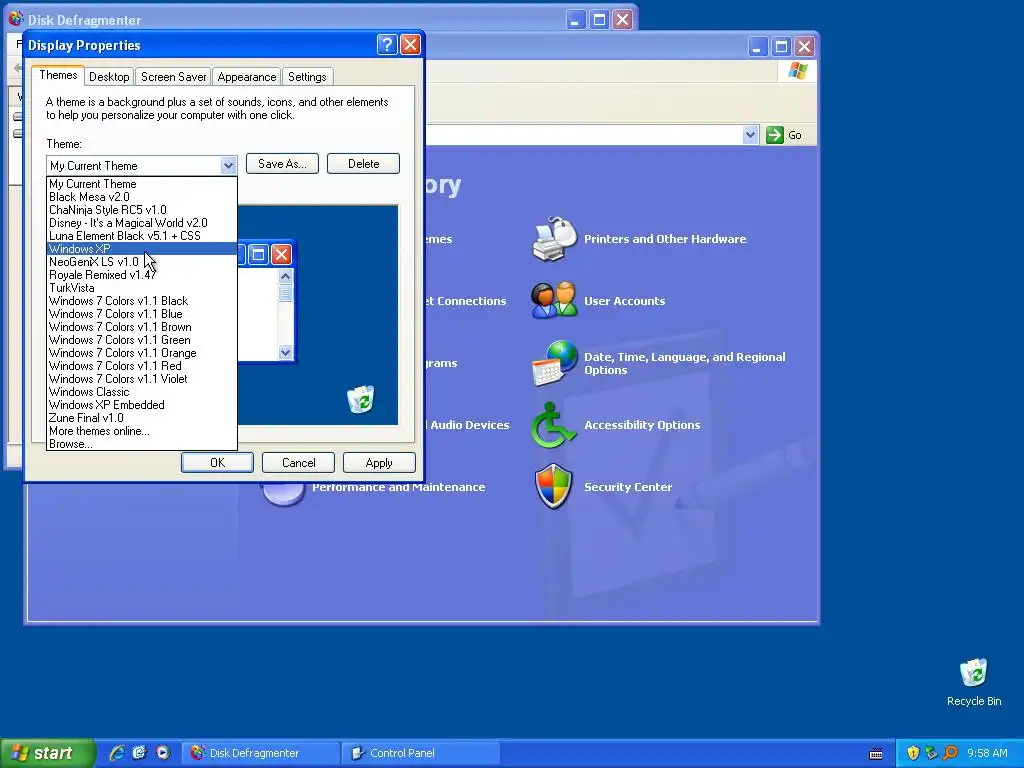The image size is (1024, 768).
Task: Open Printers and Other Hardware link
Action: click(665, 239)
